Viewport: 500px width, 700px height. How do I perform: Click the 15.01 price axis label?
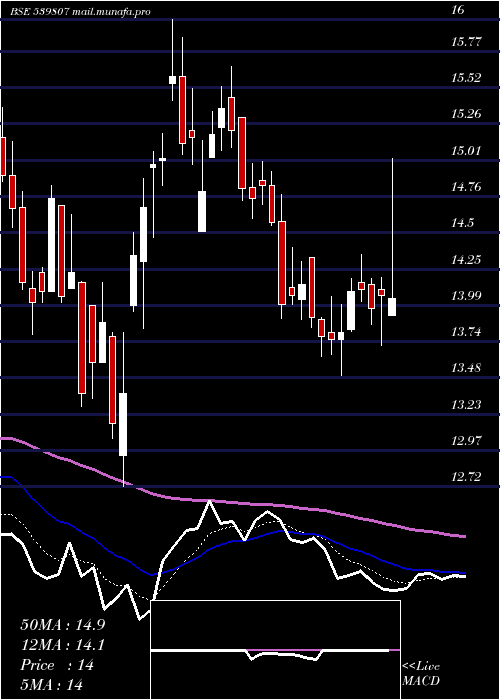tap(467, 150)
